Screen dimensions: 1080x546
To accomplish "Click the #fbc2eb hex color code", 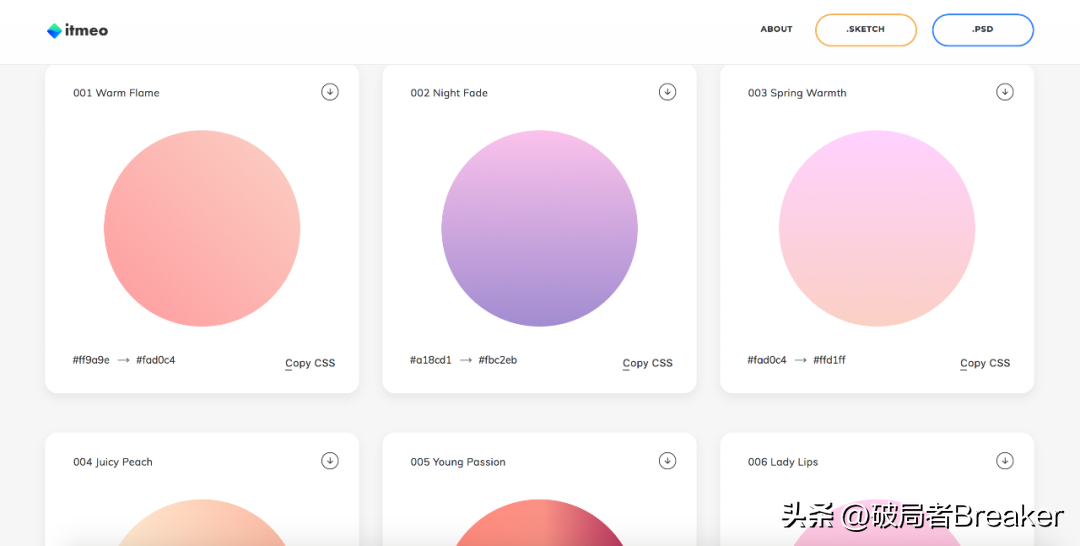I will [x=497, y=360].
